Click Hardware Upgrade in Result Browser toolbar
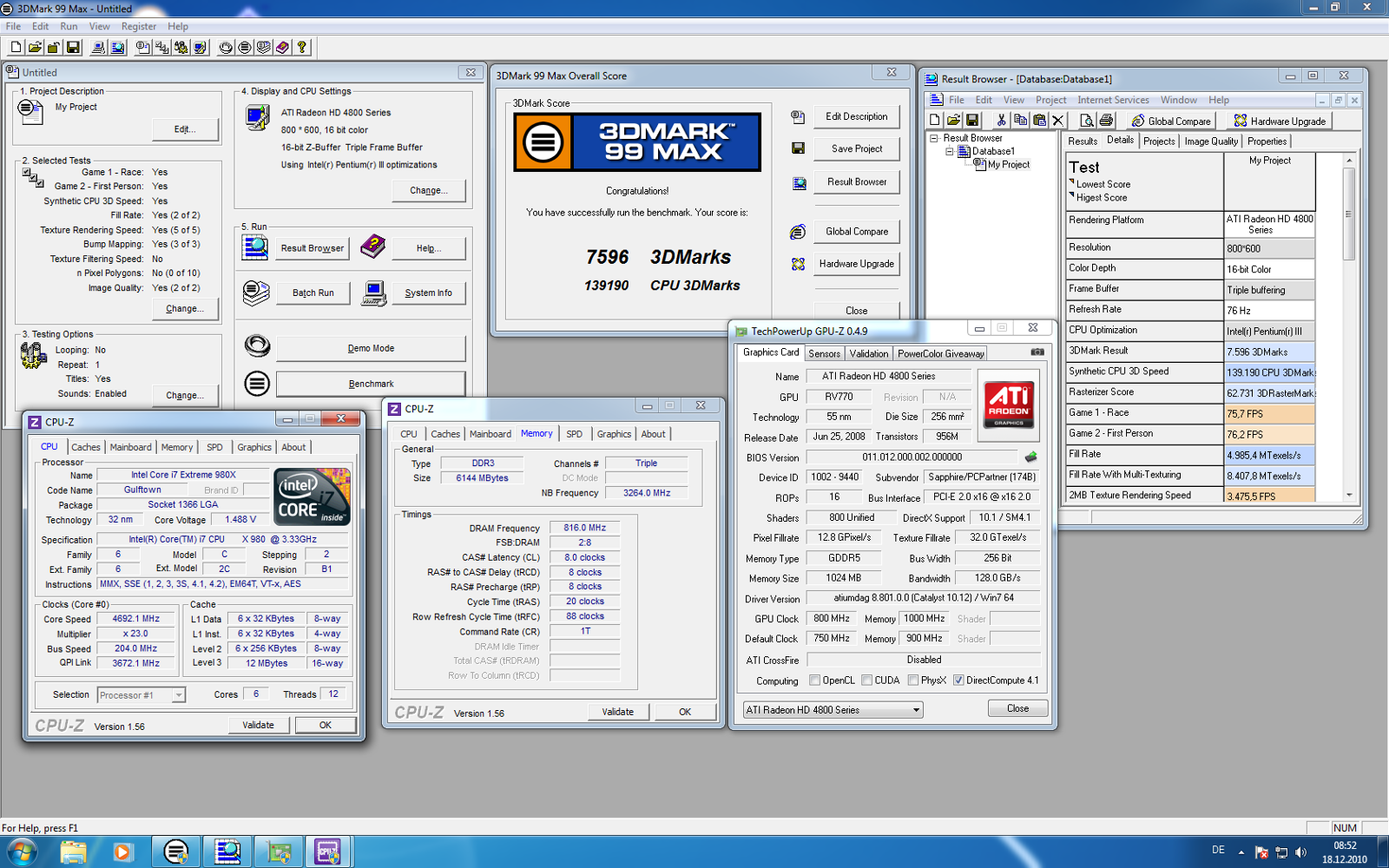The width and height of the screenshot is (1389, 868). click(1280, 121)
